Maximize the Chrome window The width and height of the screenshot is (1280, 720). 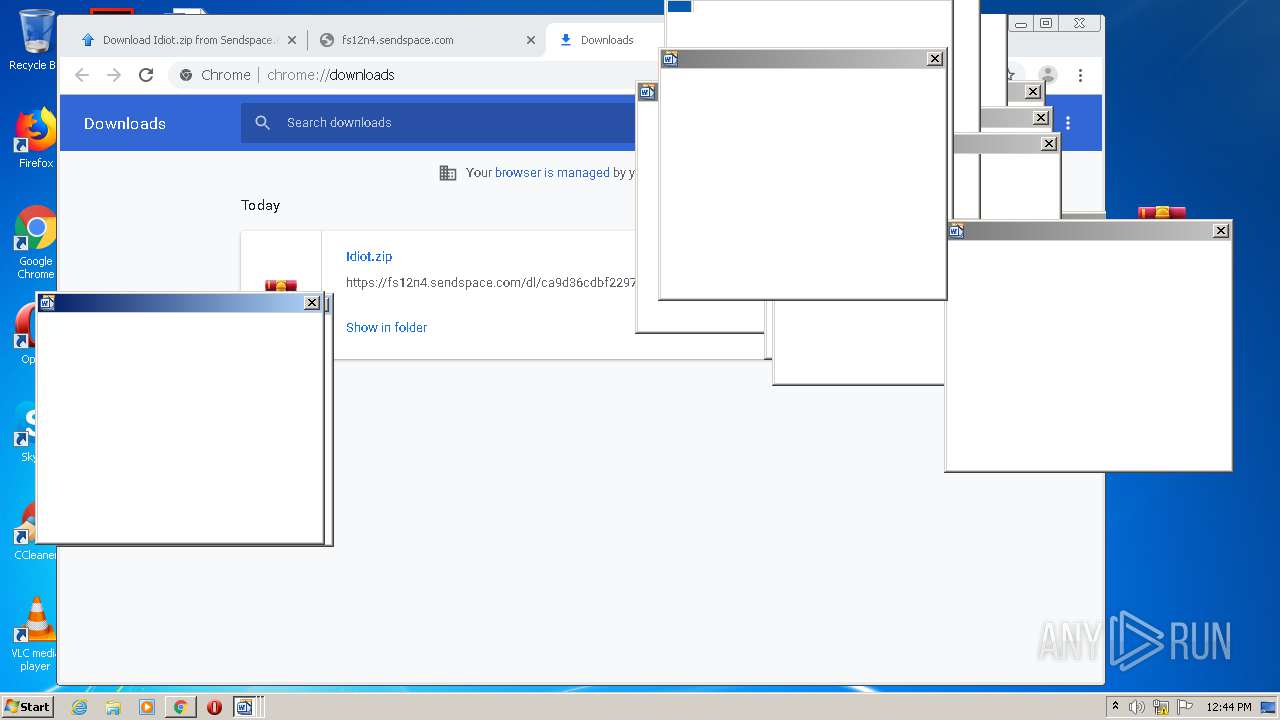tap(1046, 23)
